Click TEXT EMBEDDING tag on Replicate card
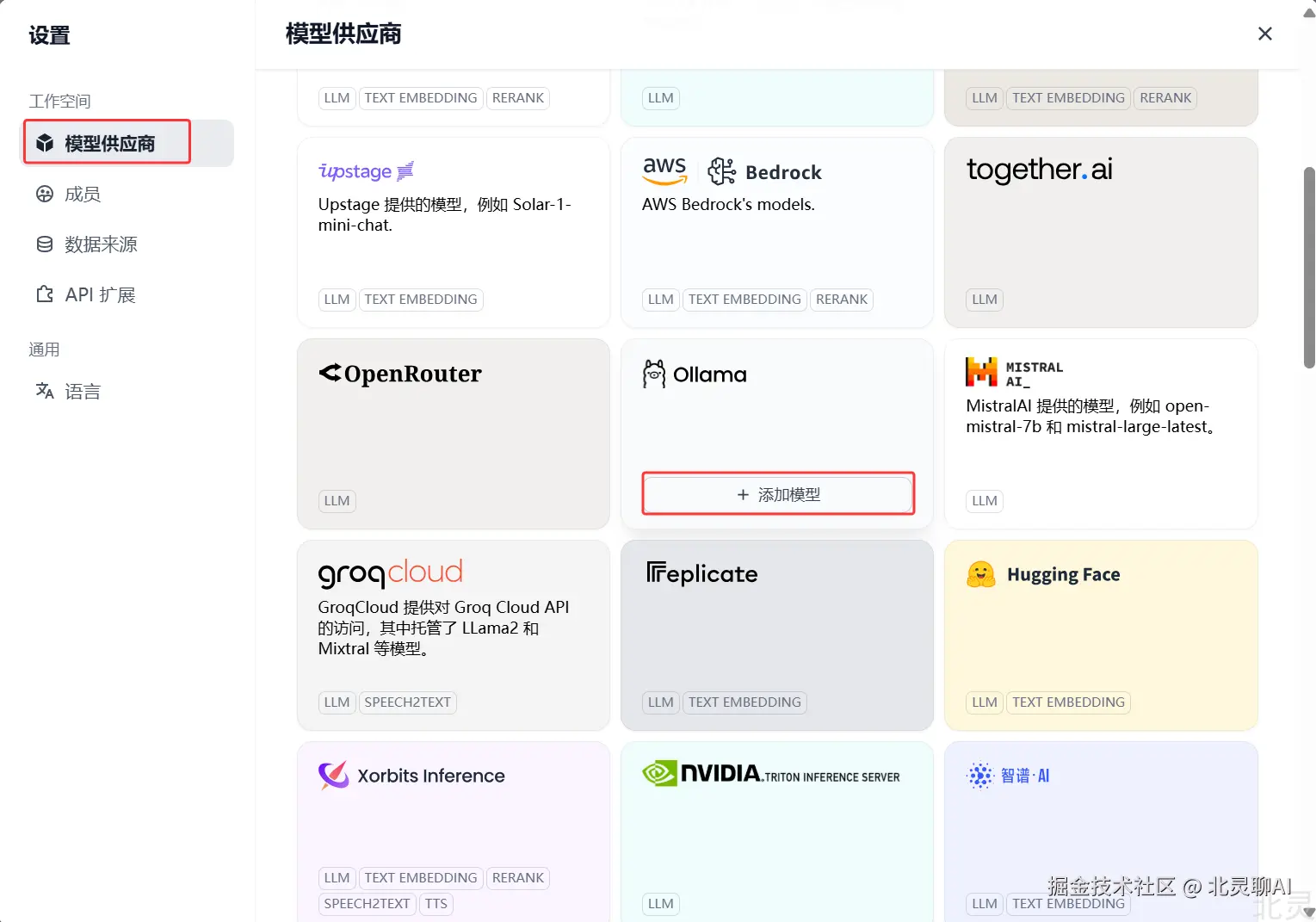The width and height of the screenshot is (1316, 922). [x=744, y=702]
